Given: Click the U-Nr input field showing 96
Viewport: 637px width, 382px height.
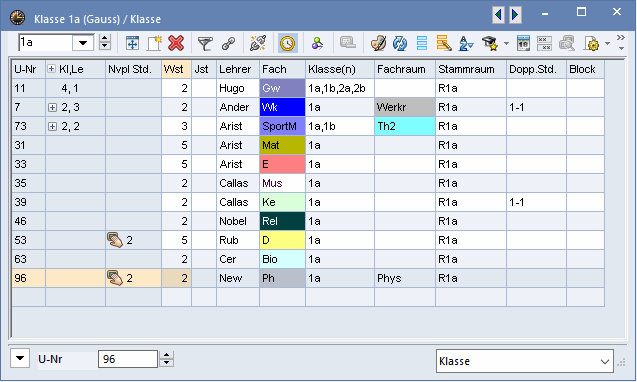Looking at the screenshot, I should pos(128,359).
